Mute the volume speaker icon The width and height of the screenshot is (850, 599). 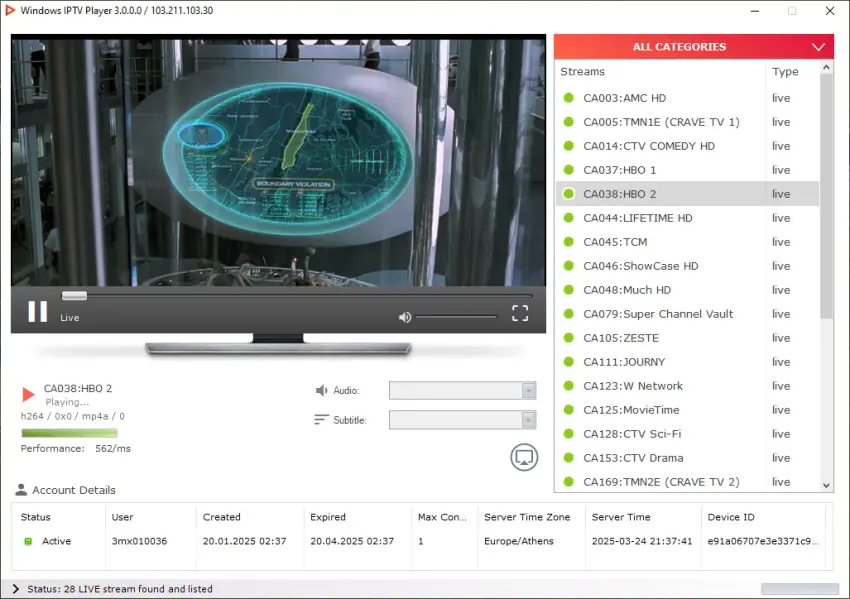click(x=404, y=317)
